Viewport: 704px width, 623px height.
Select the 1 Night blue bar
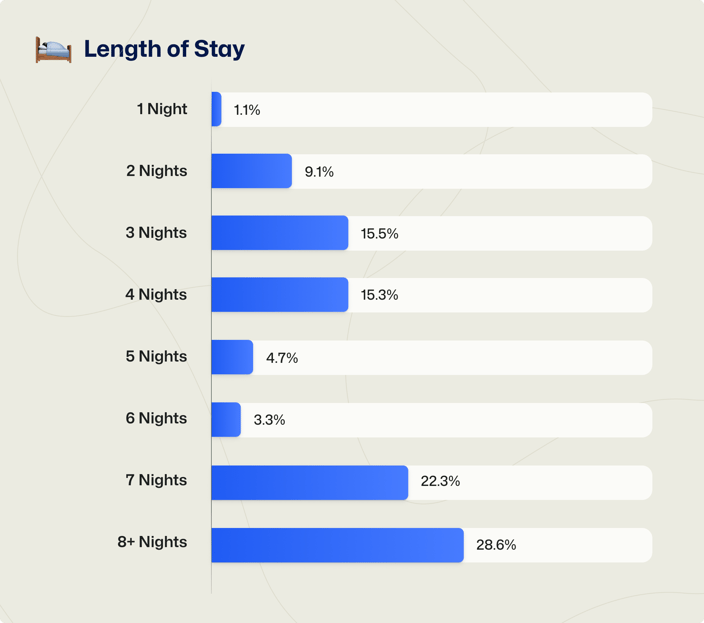(x=216, y=109)
